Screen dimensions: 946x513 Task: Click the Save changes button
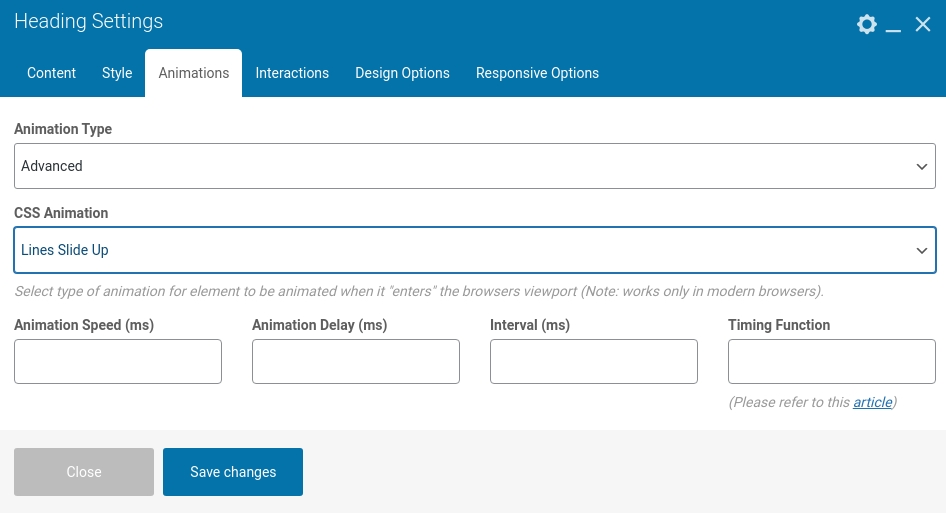point(233,472)
